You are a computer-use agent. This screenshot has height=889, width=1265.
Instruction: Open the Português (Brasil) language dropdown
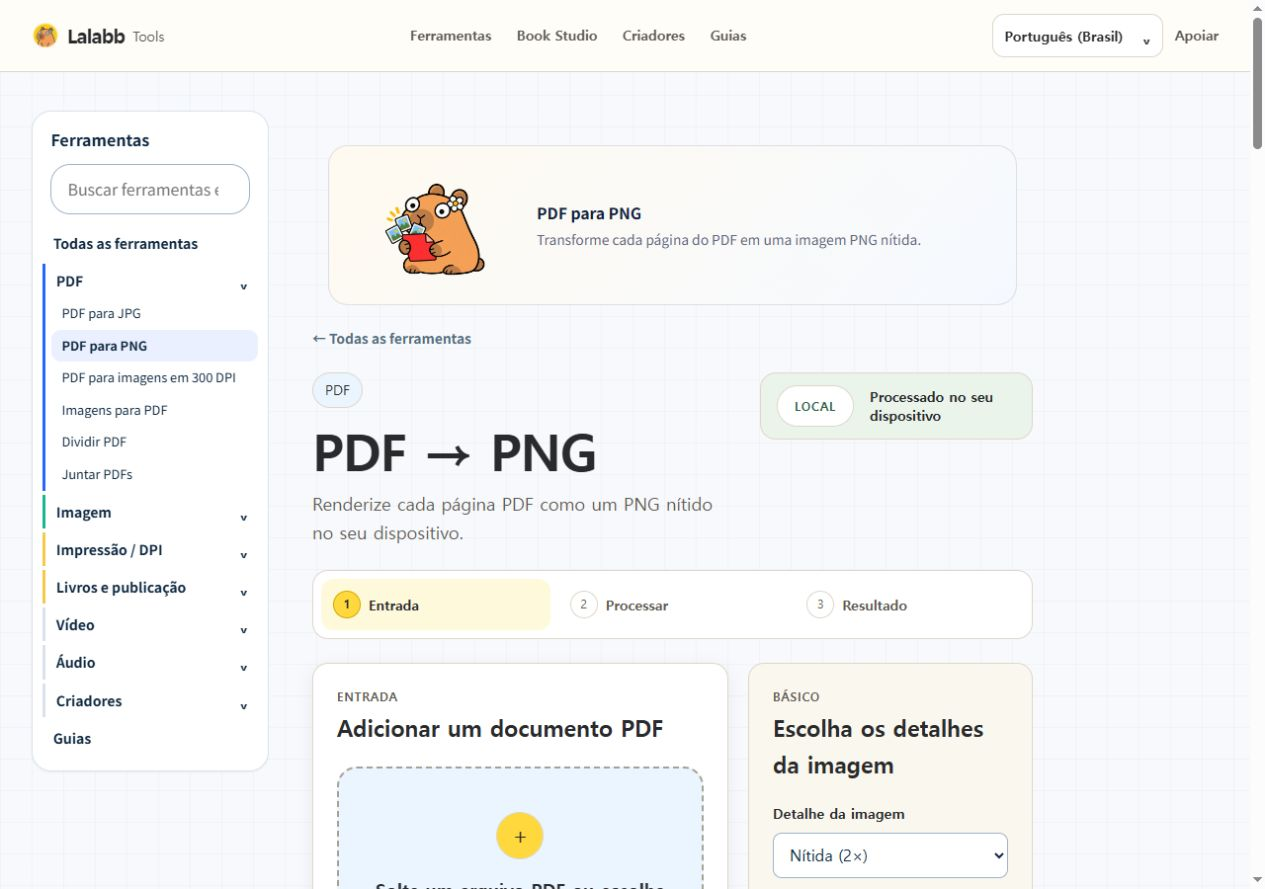1077,36
